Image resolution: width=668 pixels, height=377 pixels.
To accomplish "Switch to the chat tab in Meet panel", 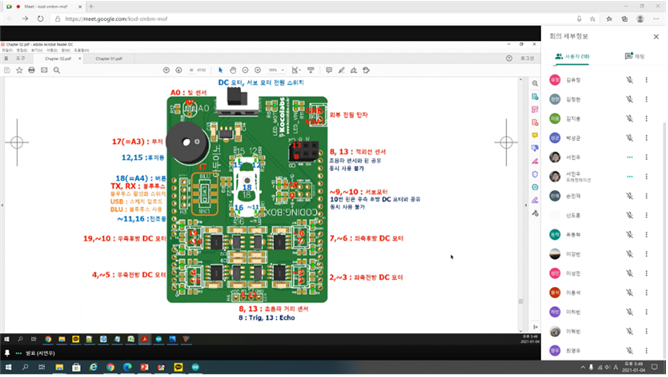I will pyautogui.click(x=634, y=56).
